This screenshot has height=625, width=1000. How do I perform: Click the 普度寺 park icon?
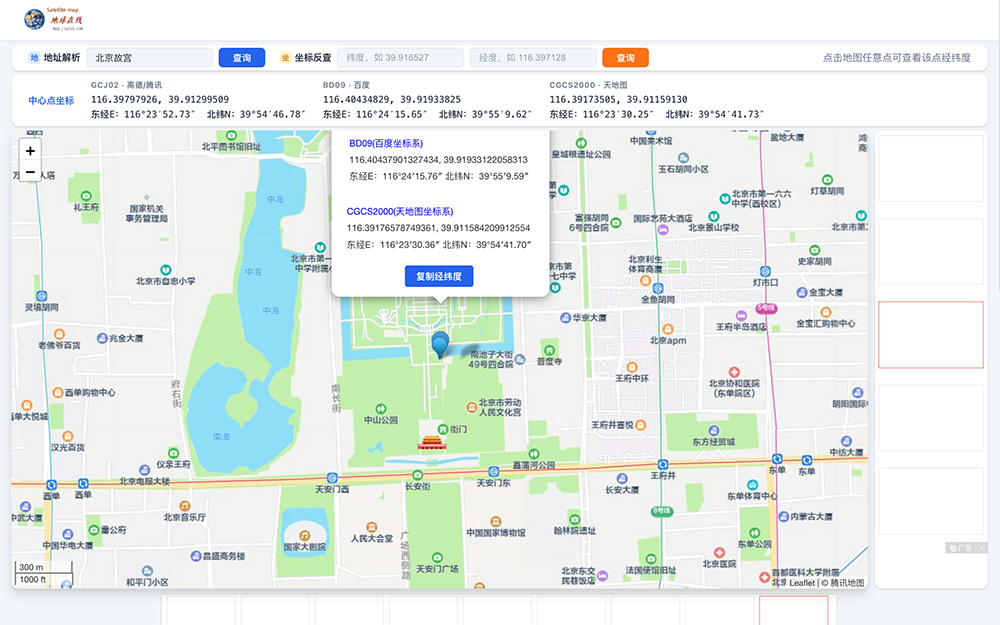click(x=549, y=350)
